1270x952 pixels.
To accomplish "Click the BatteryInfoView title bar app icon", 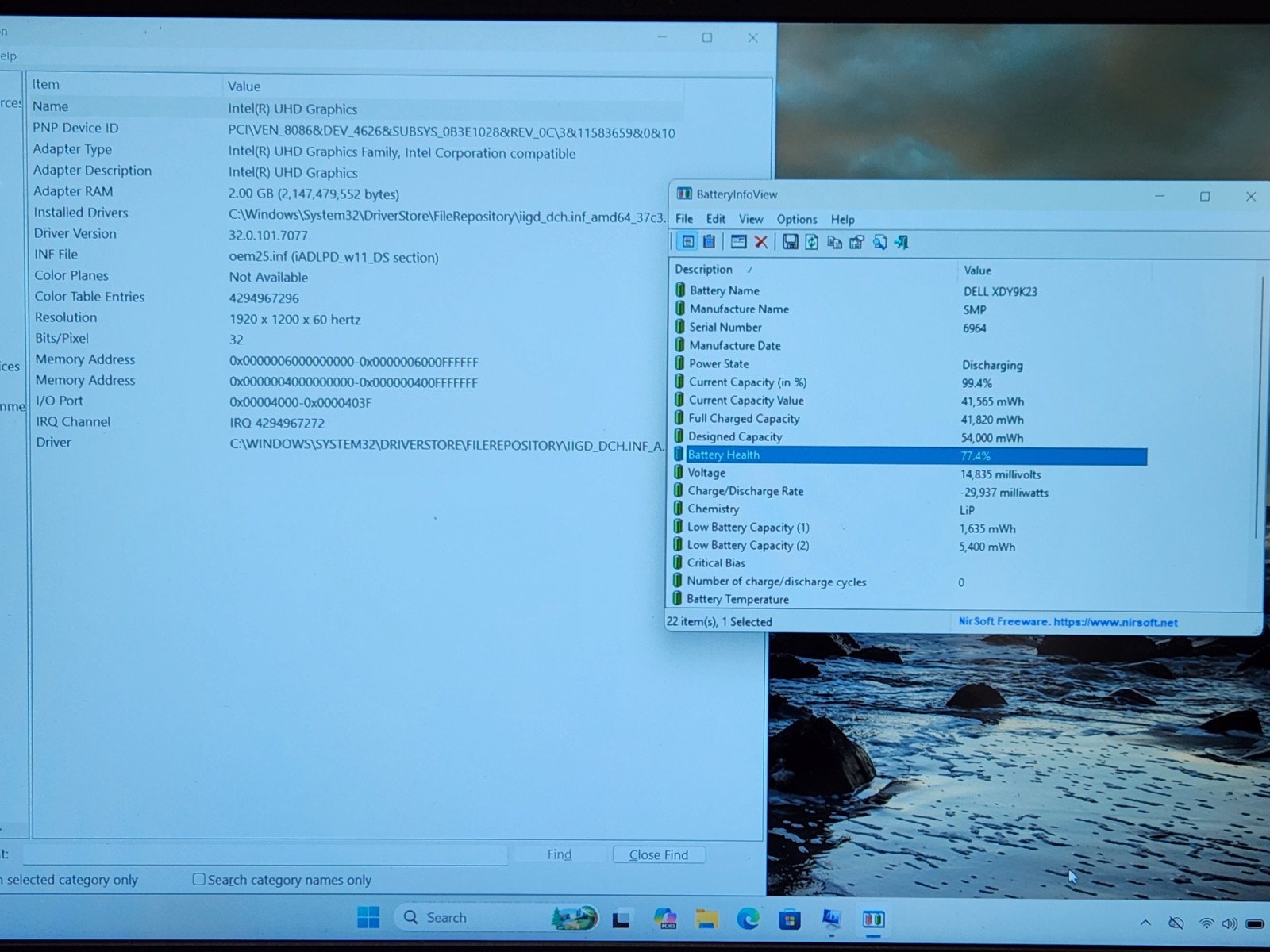I will [x=684, y=194].
